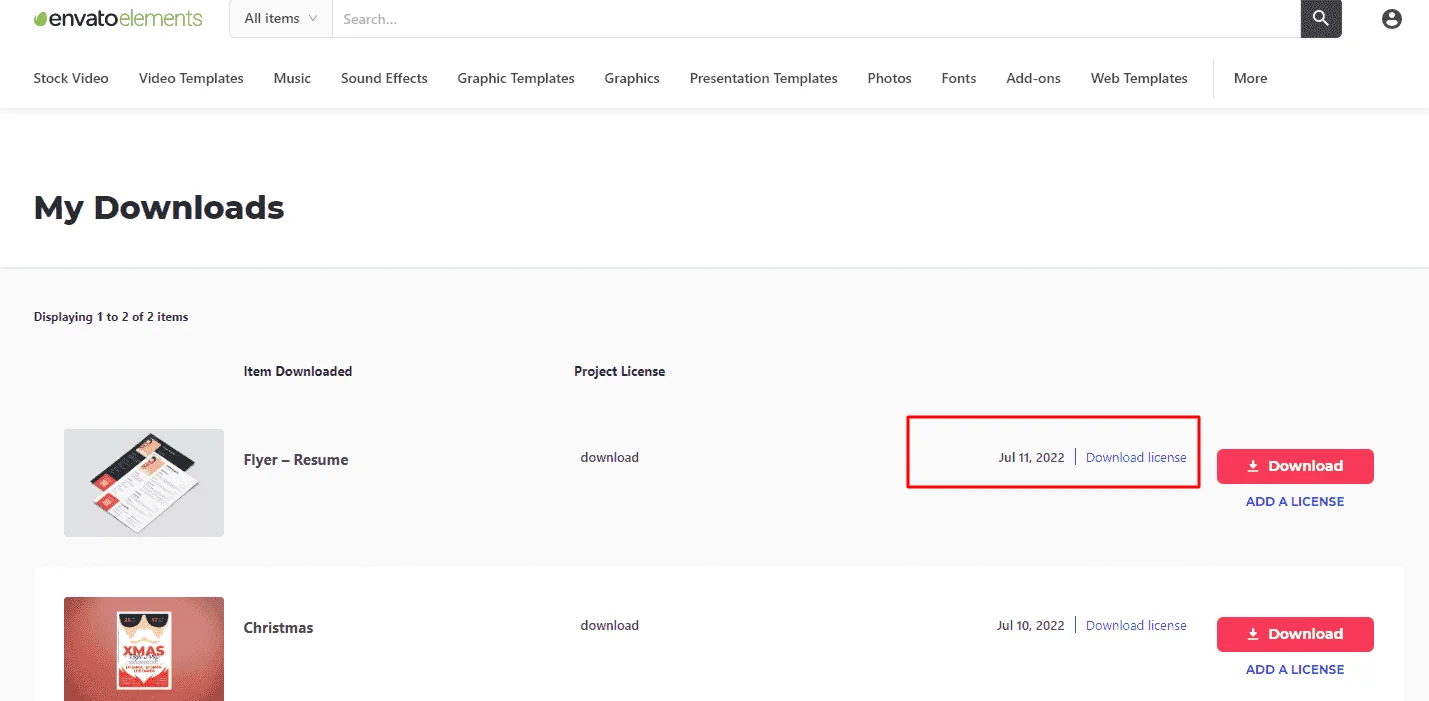Click the magnifier search button
Viewport: 1429px width, 701px height.
click(1321, 18)
